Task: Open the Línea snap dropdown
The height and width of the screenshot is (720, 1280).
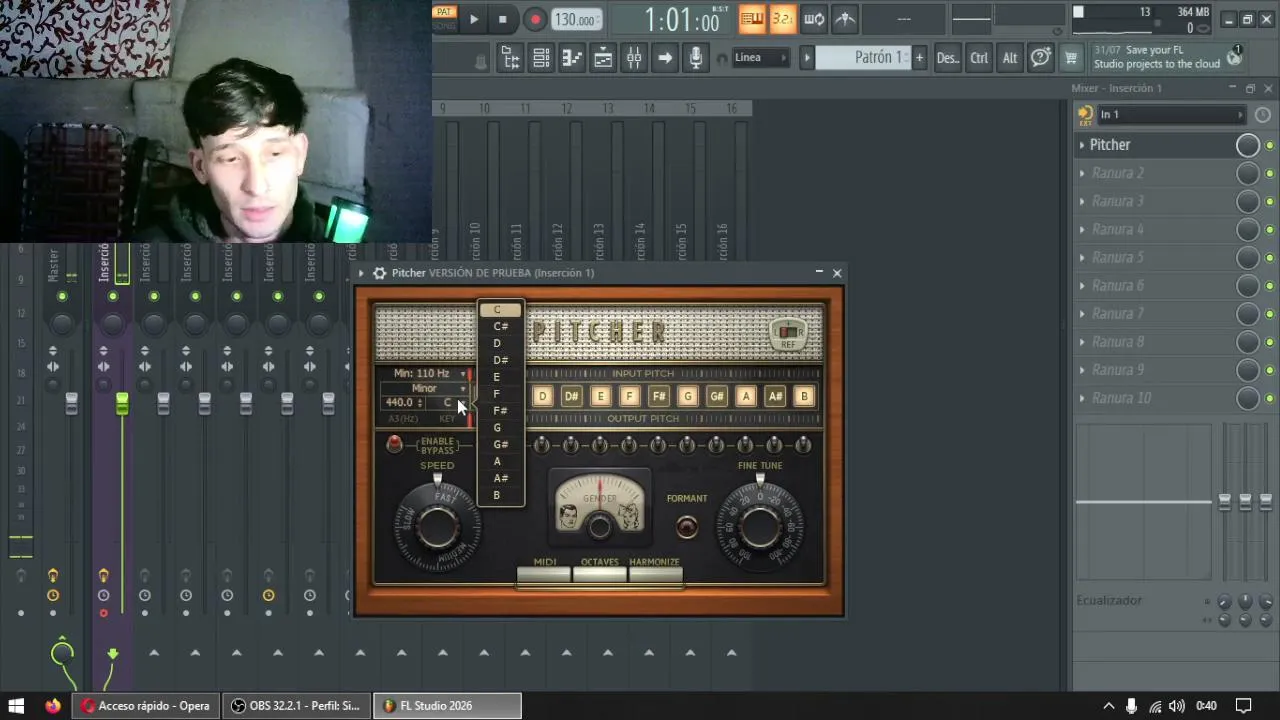Action: (x=760, y=57)
